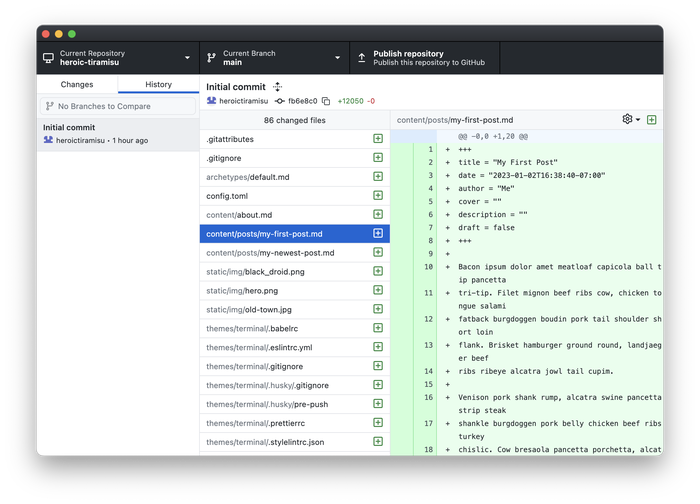Click diff line number 10
Viewport: 700px width, 504px height.
pyautogui.click(x=429, y=267)
